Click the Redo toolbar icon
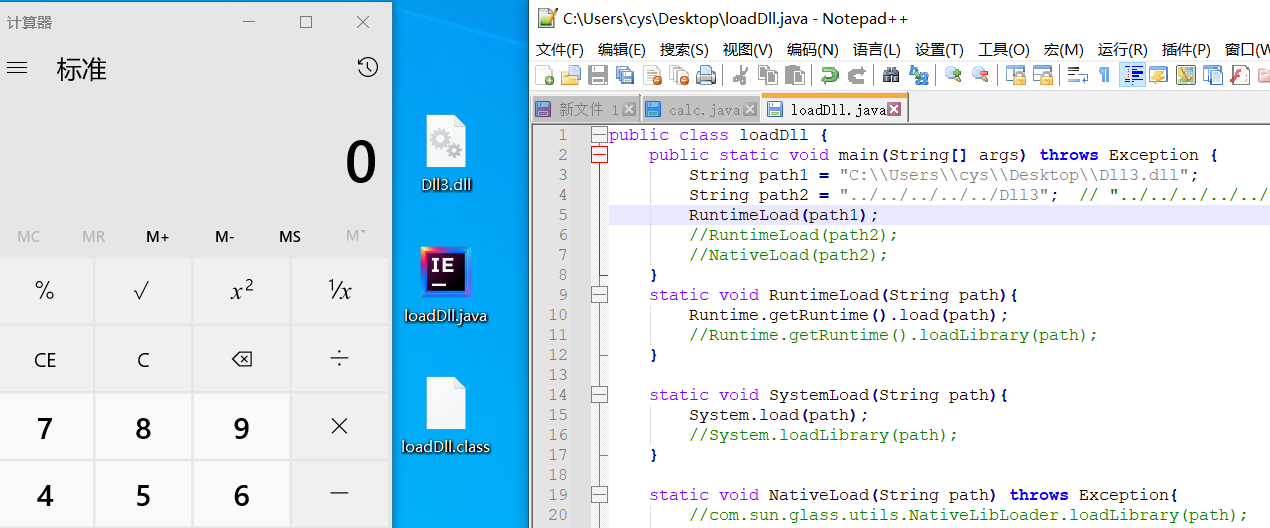Screen dimensions: 1270x528 tap(857, 75)
